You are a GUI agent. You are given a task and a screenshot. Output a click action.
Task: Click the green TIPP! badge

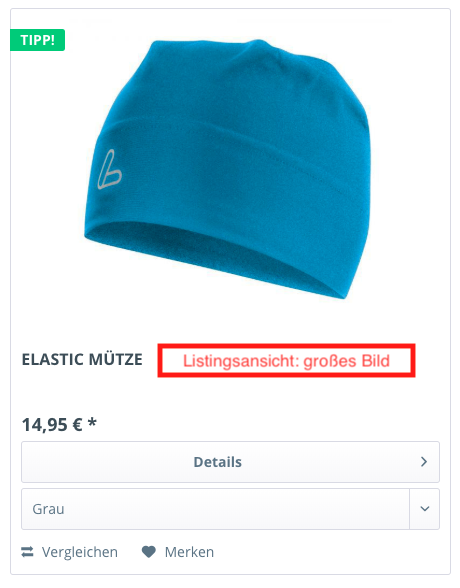37,40
